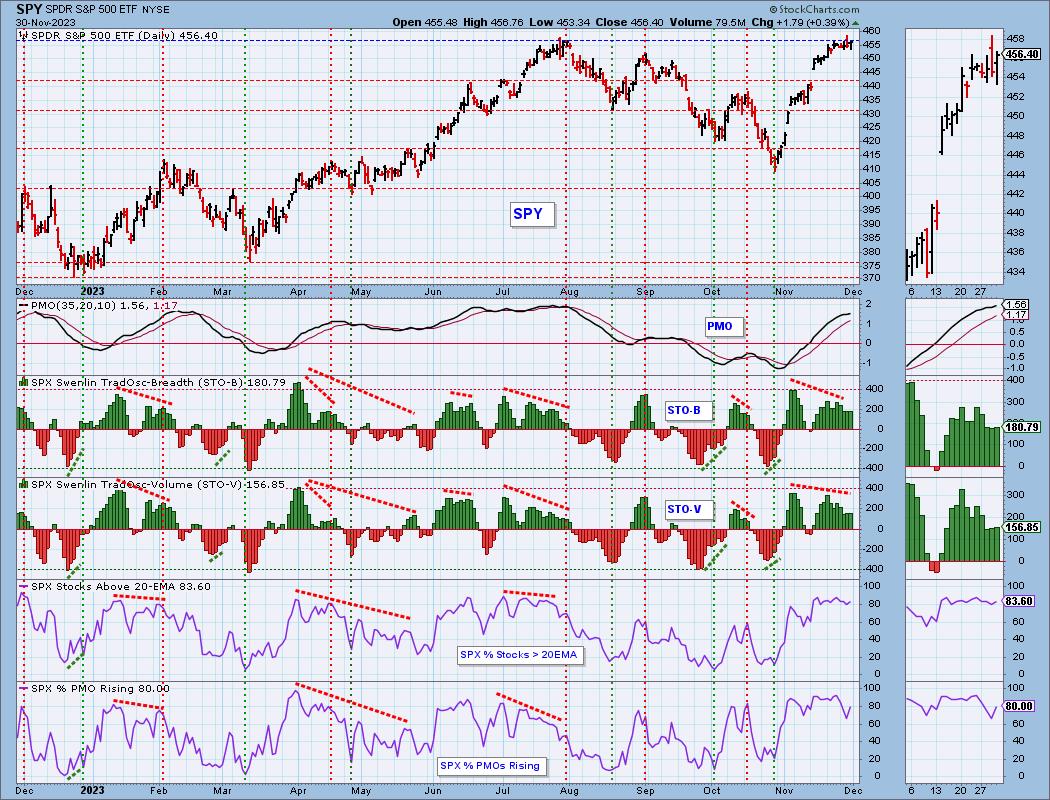
Task: Click the 'SPDR S&P 500 ETF (Daily) 456.40' legend
Action: coord(125,35)
